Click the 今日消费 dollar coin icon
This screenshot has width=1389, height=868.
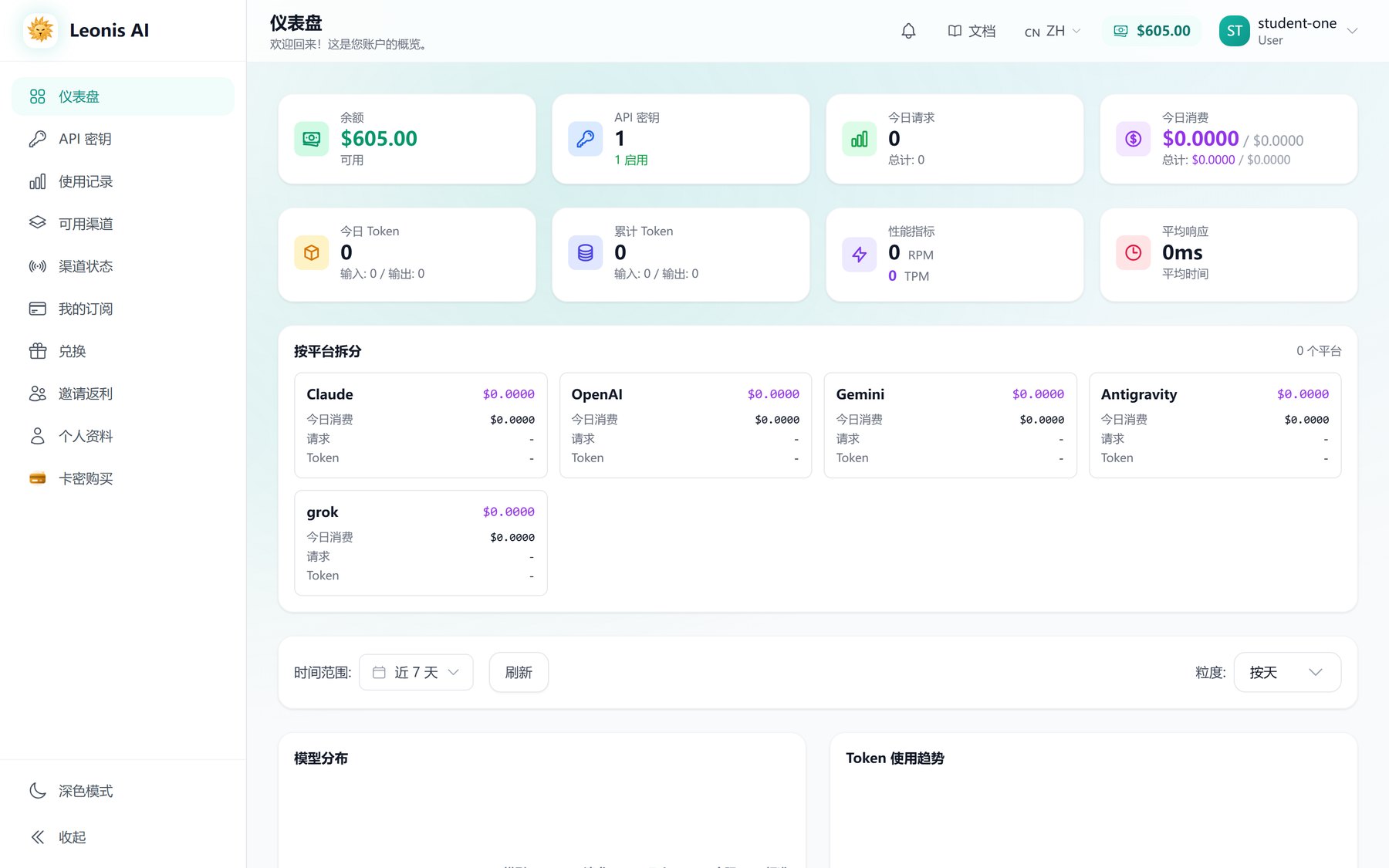(1133, 139)
